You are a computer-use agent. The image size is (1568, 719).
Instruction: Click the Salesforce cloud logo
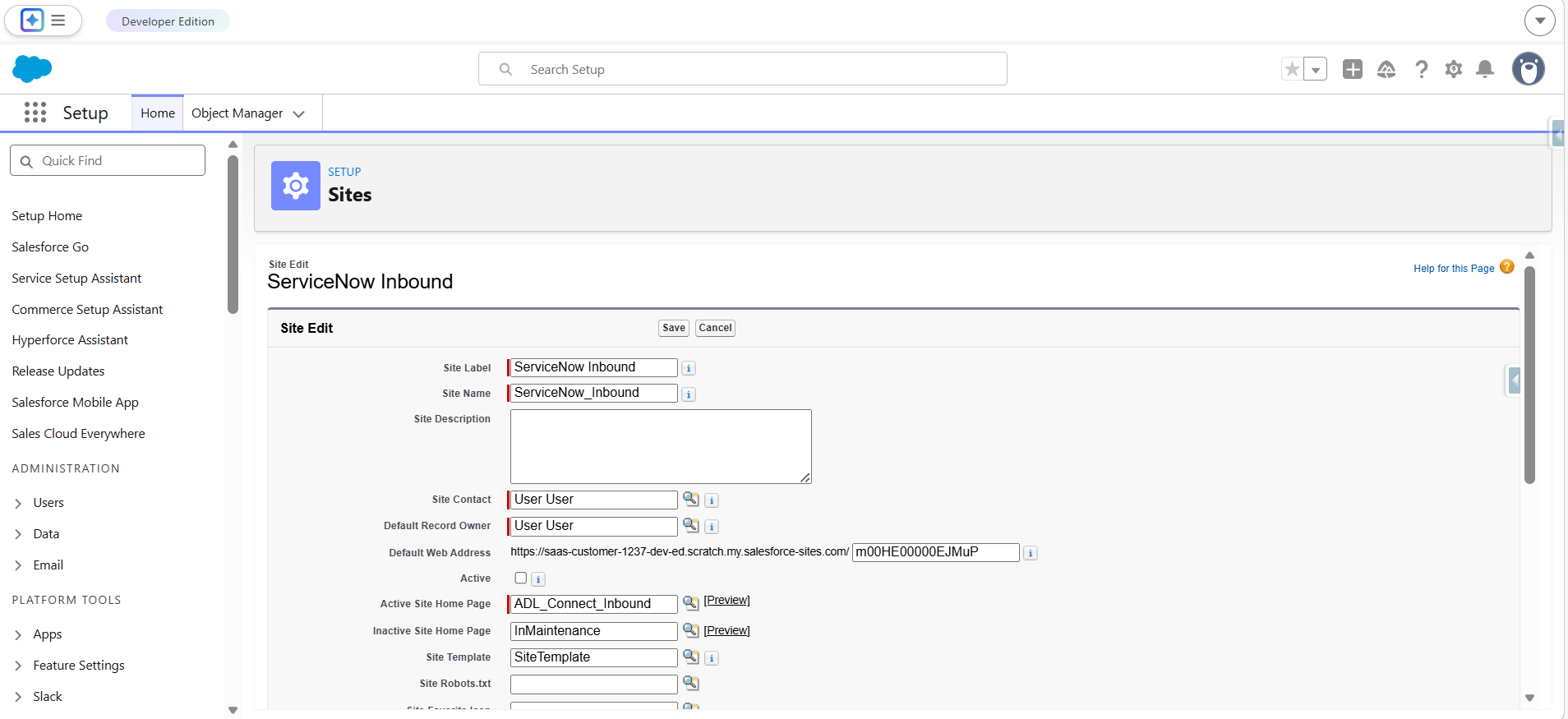32,69
